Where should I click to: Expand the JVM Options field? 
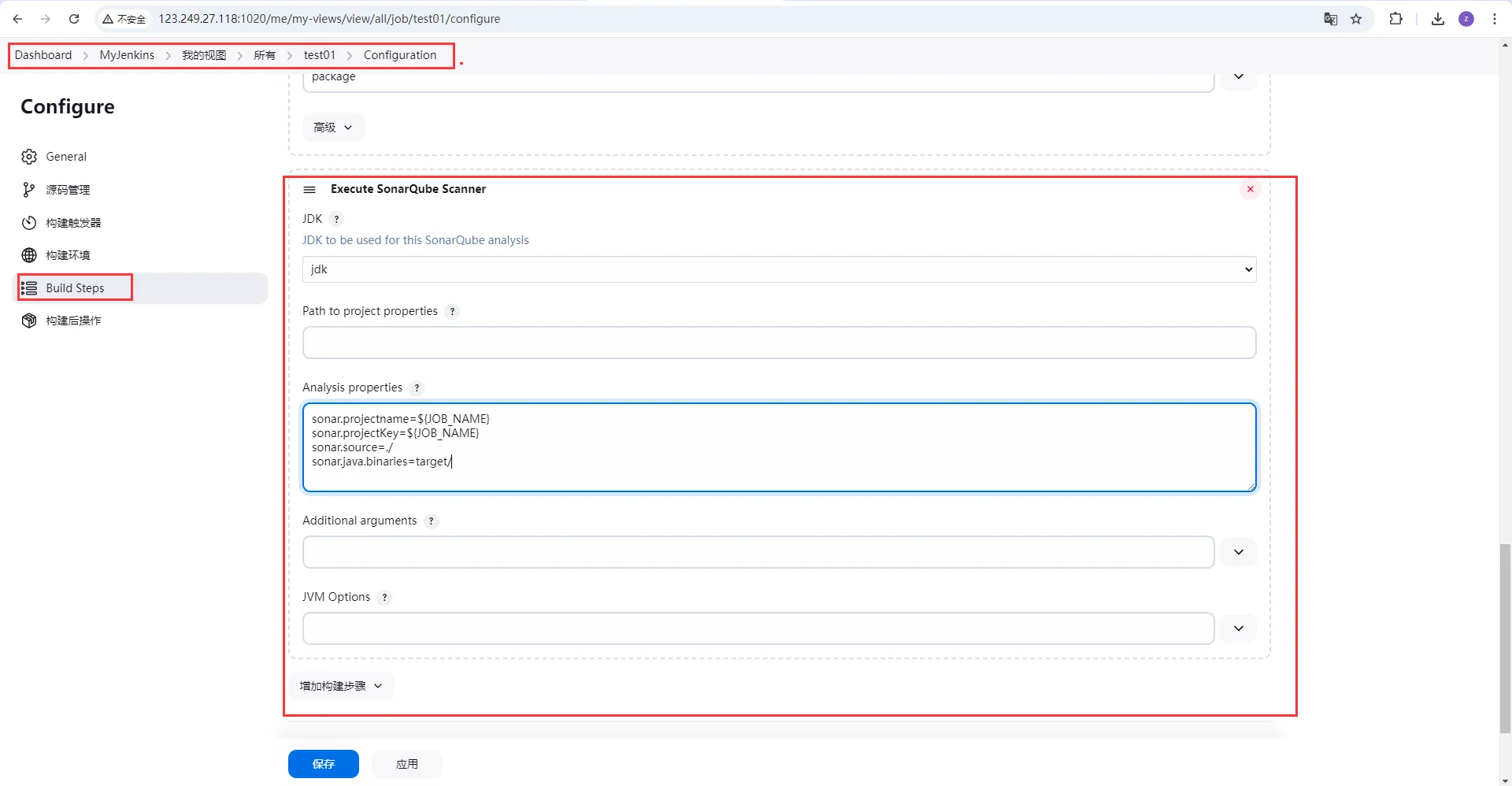point(1239,628)
